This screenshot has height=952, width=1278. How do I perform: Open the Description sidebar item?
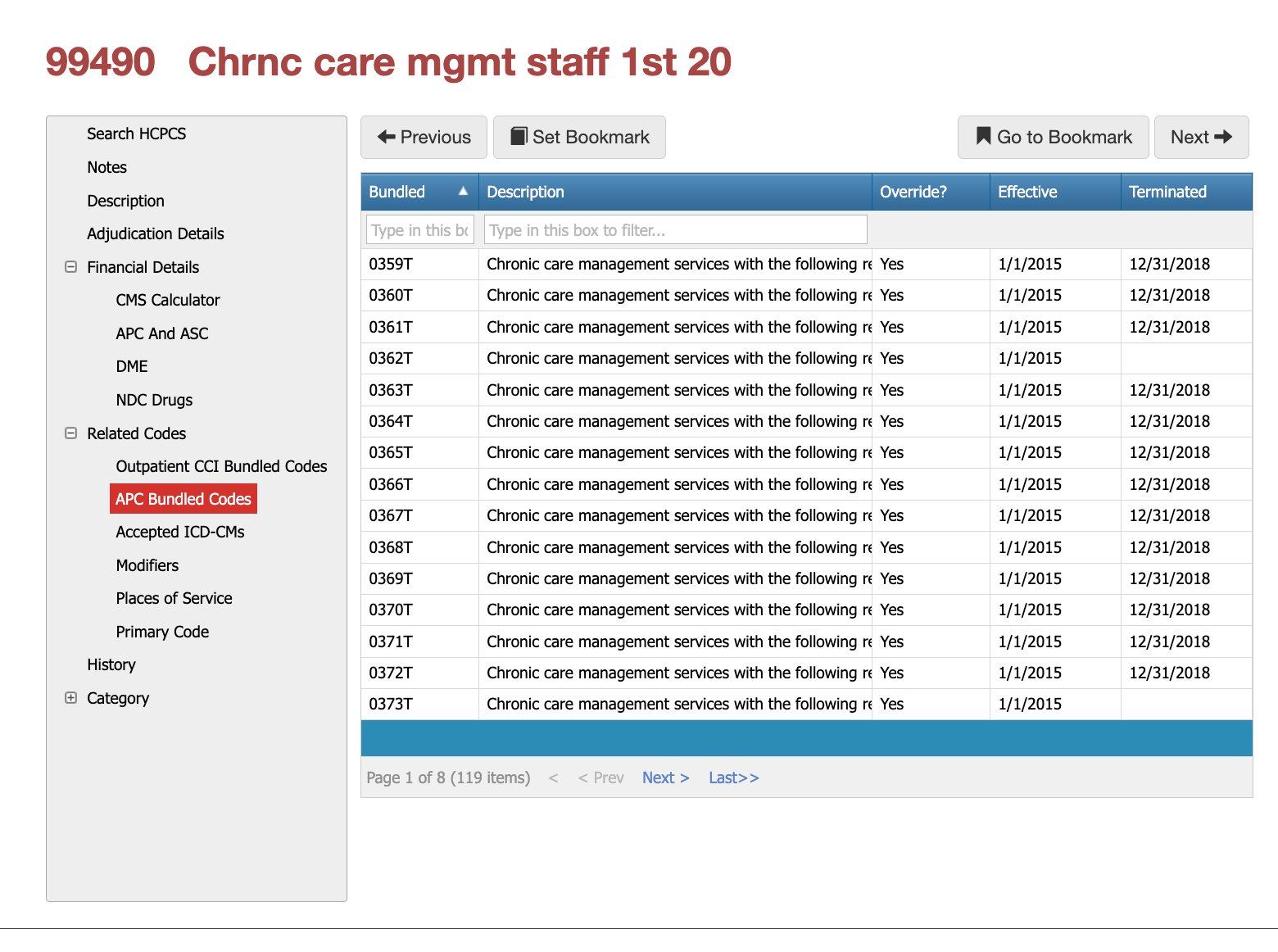126,201
